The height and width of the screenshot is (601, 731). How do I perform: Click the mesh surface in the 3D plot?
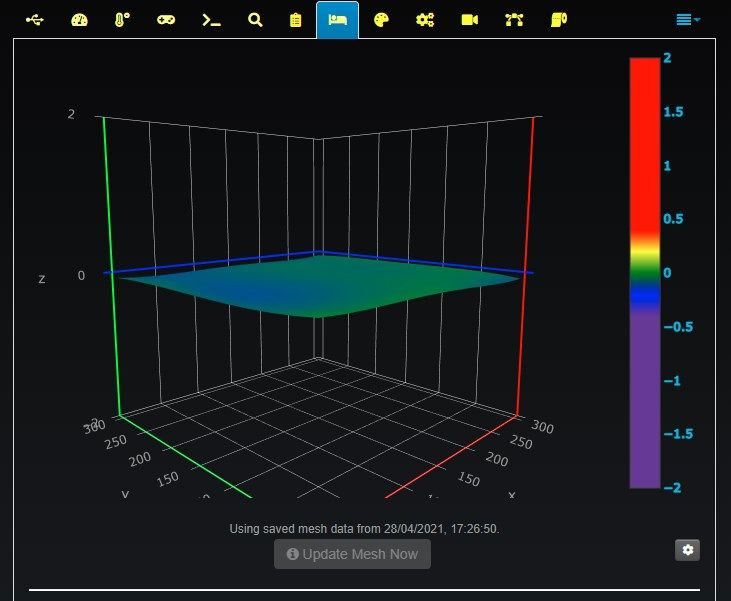pos(317,287)
